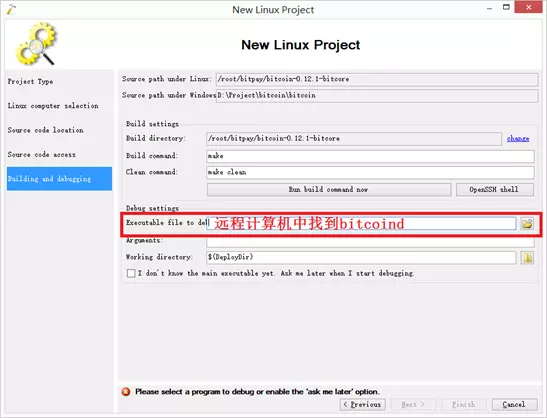Run build command now
This screenshot has height=418, width=547.
point(329,189)
